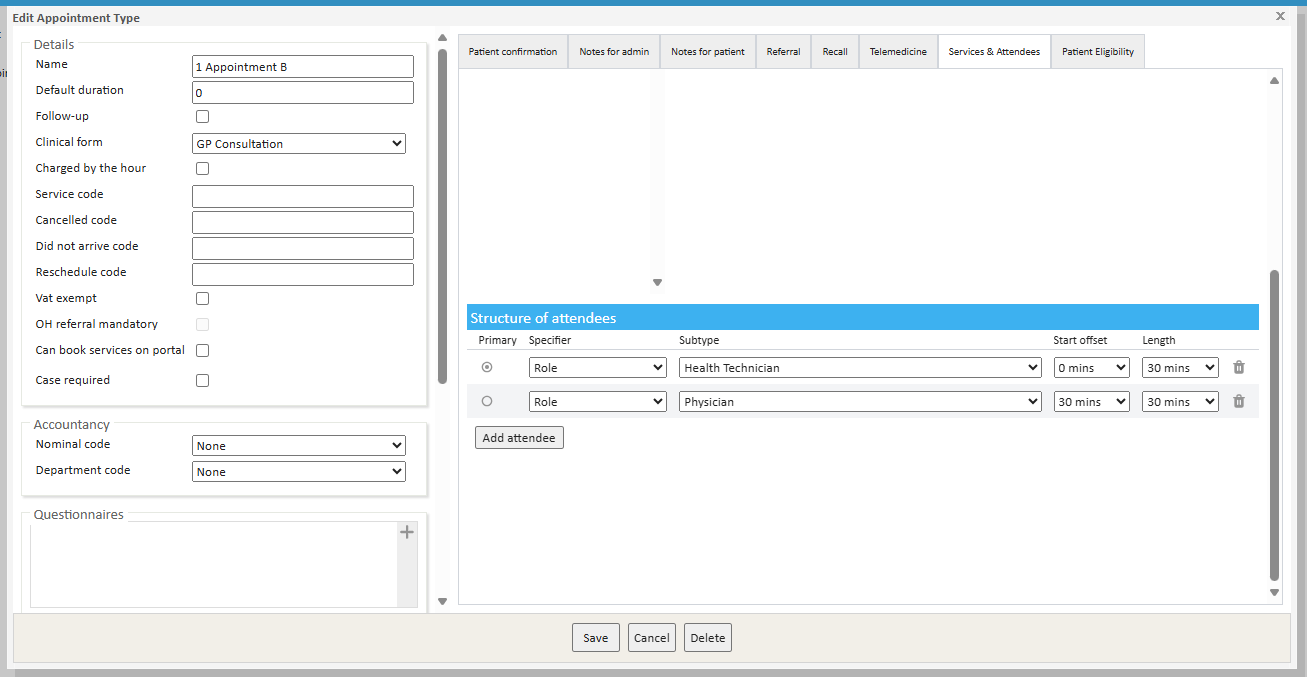Viewport: 1307px width, 677px height.
Task: Switch to the Telemedicine tab
Action: [x=897, y=52]
